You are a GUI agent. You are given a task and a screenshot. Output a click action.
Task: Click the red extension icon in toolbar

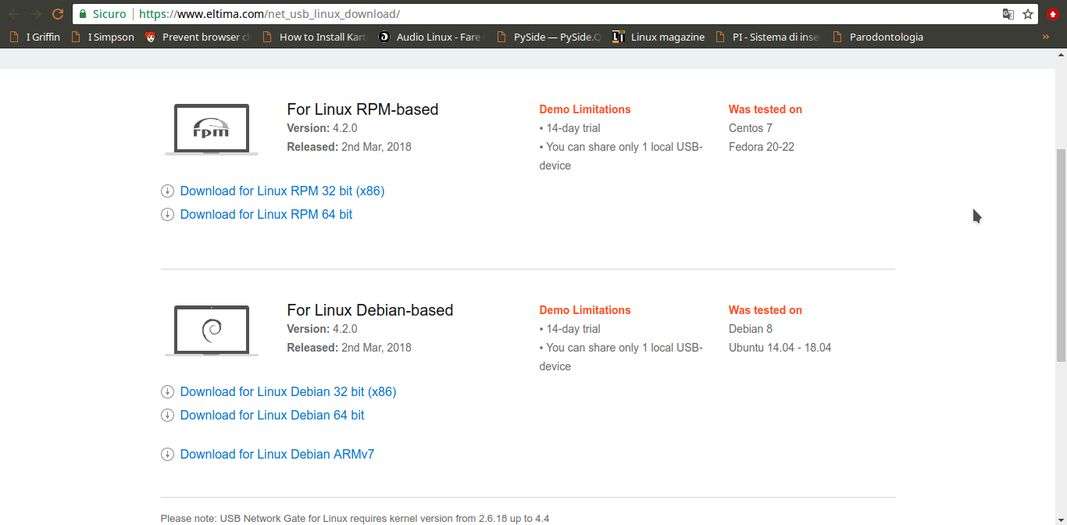pos(1052,14)
